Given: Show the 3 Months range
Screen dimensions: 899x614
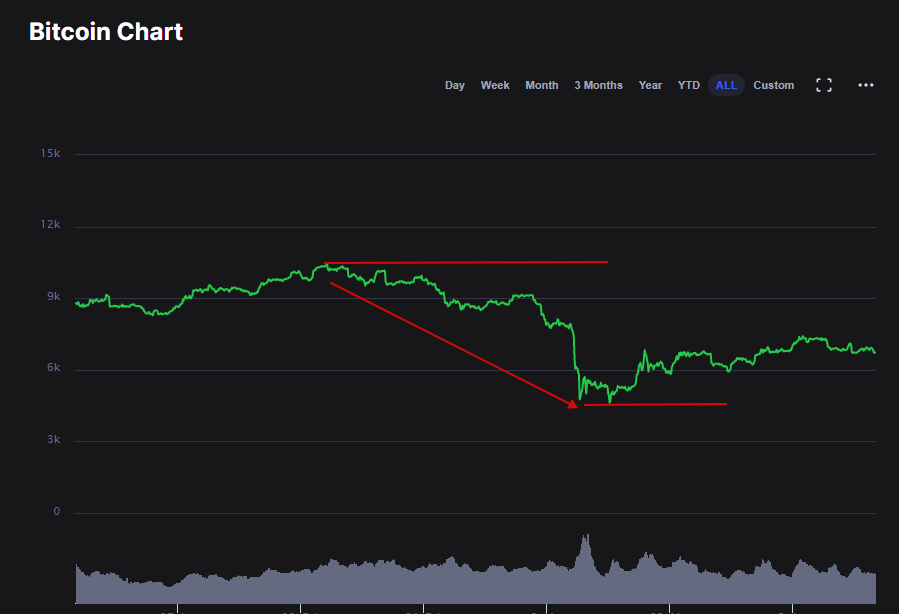Looking at the screenshot, I should [x=599, y=85].
